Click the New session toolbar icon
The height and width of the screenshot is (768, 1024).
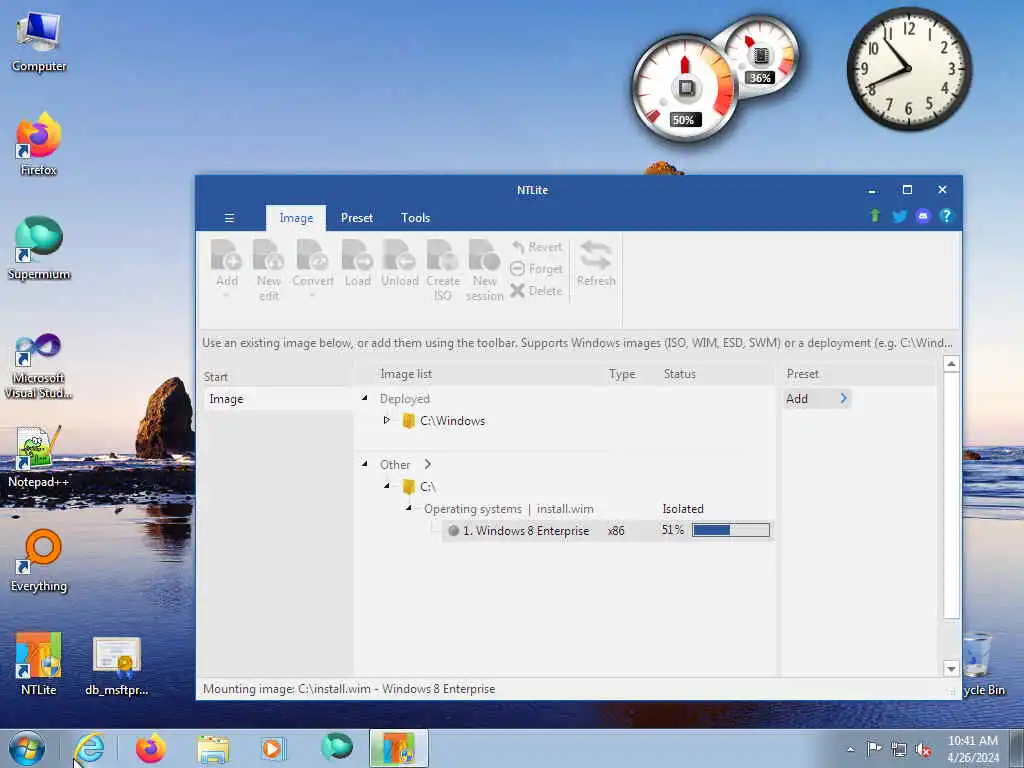pos(485,270)
